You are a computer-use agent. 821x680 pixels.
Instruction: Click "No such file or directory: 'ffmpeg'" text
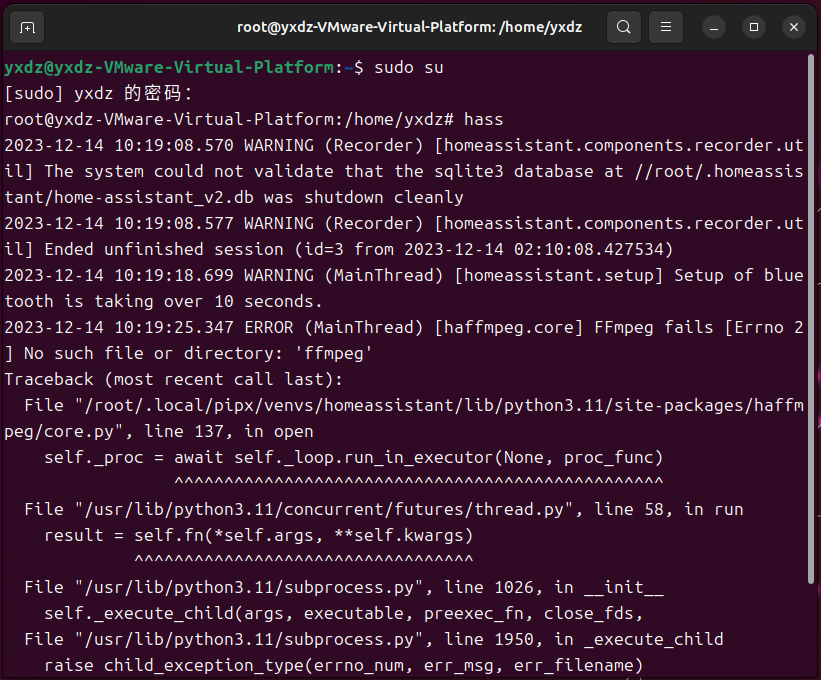198,353
